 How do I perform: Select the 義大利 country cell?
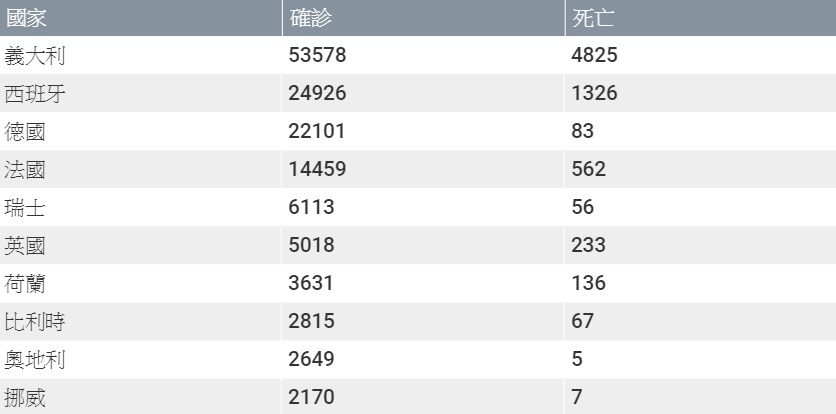coord(141,55)
